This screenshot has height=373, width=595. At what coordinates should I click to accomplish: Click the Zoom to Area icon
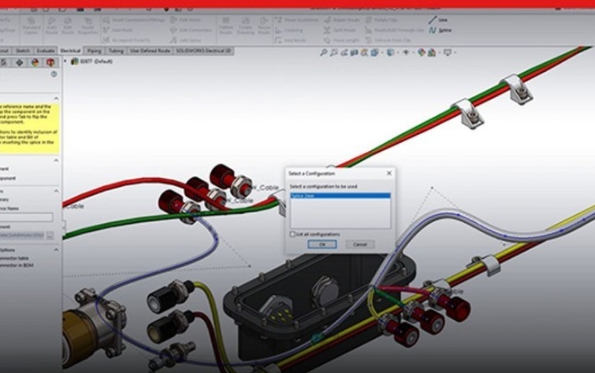334,52
